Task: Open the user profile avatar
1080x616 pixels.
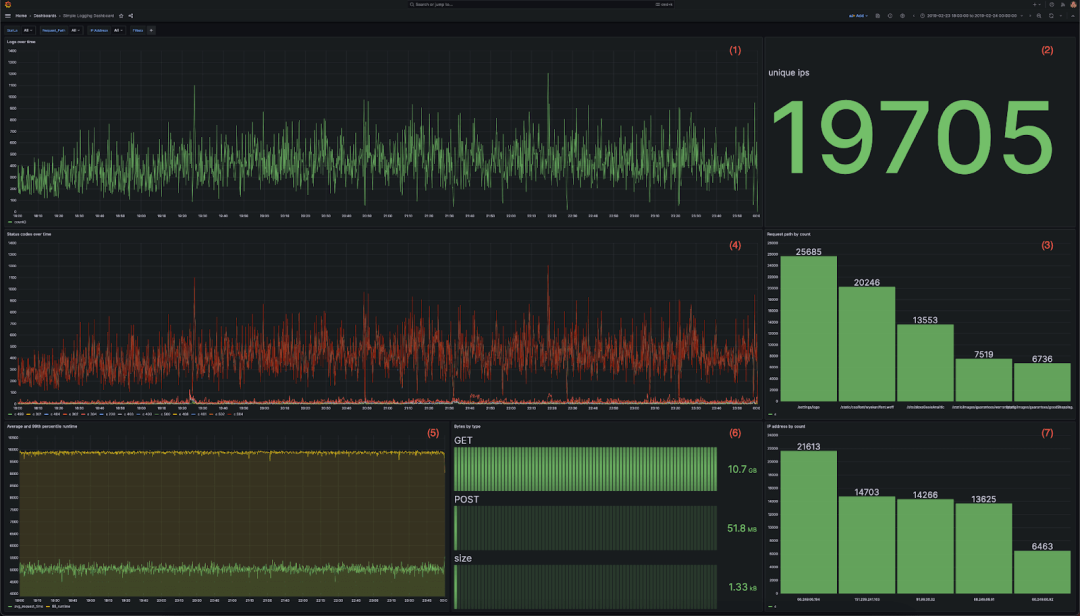Action: coord(1072,4)
